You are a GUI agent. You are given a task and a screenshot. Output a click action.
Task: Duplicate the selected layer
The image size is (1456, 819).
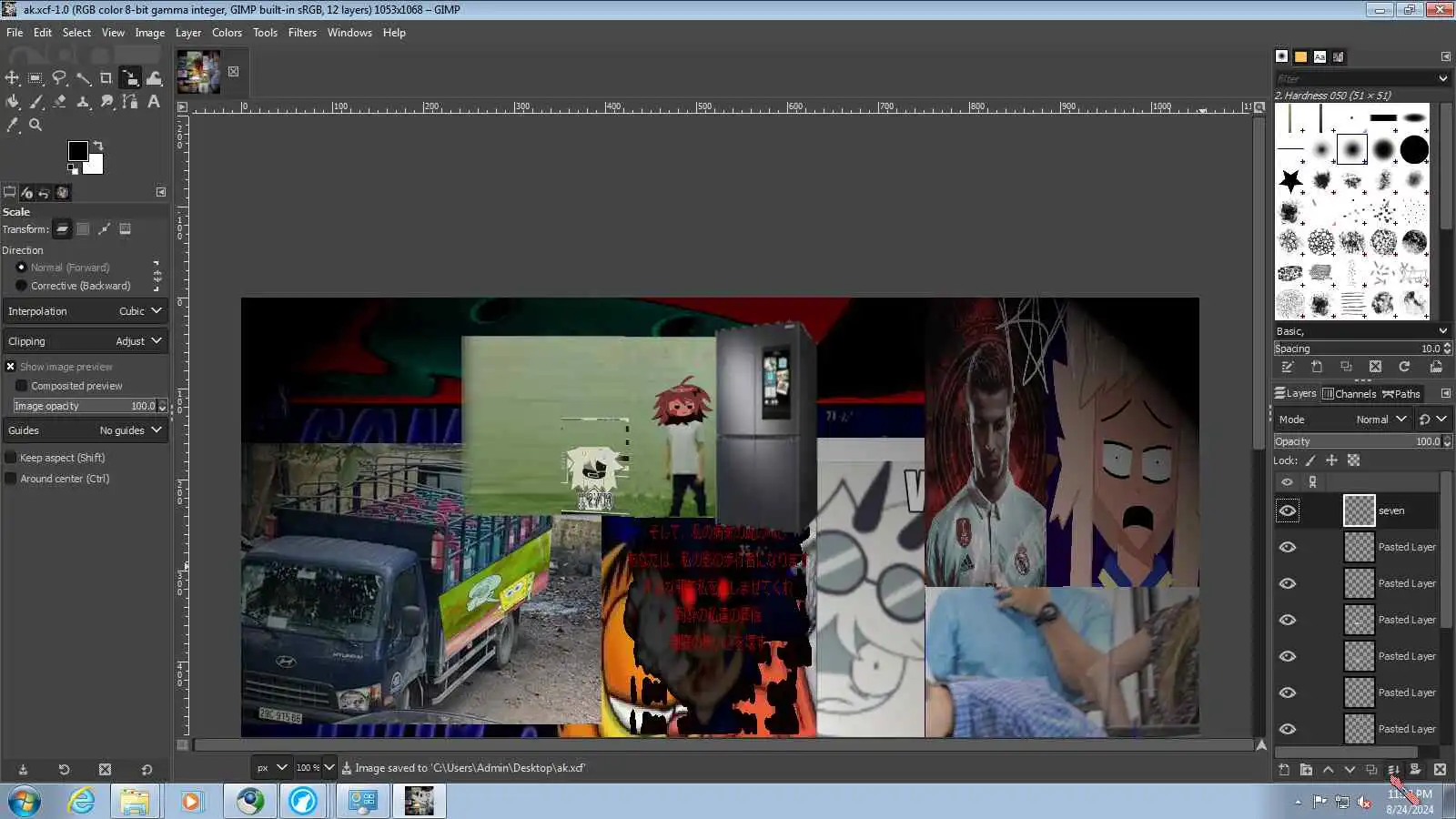(1371, 770)
